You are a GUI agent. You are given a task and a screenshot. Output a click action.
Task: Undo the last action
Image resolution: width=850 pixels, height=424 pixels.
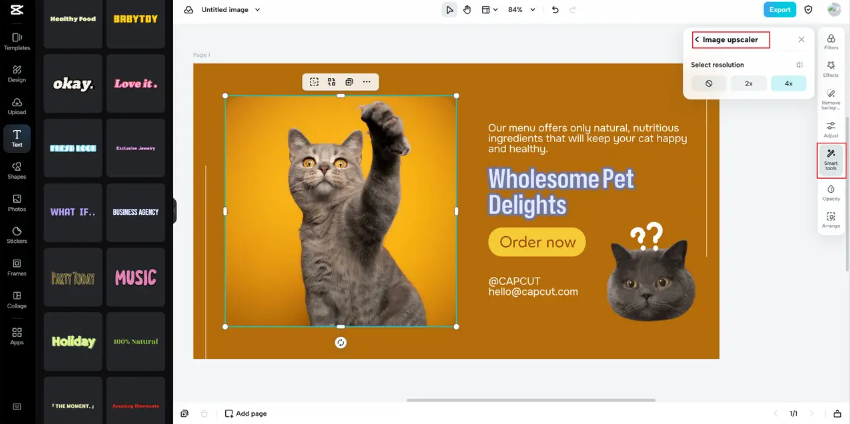click(555, 10)
